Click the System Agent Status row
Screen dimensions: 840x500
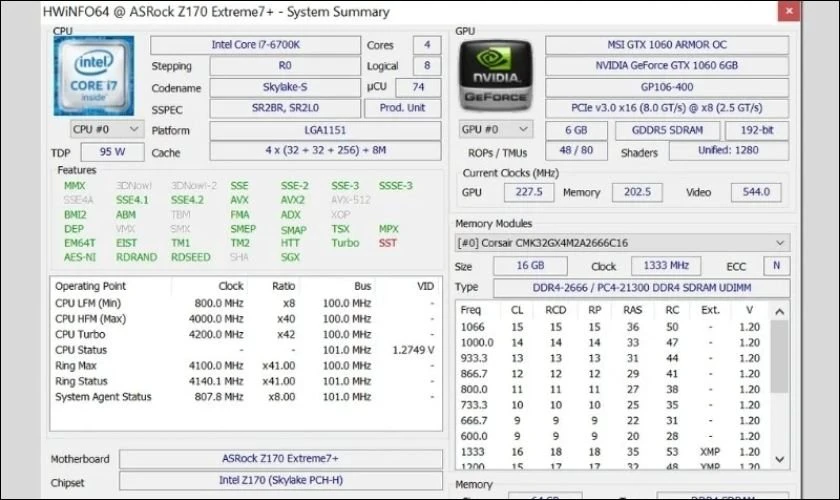[245, 397]
